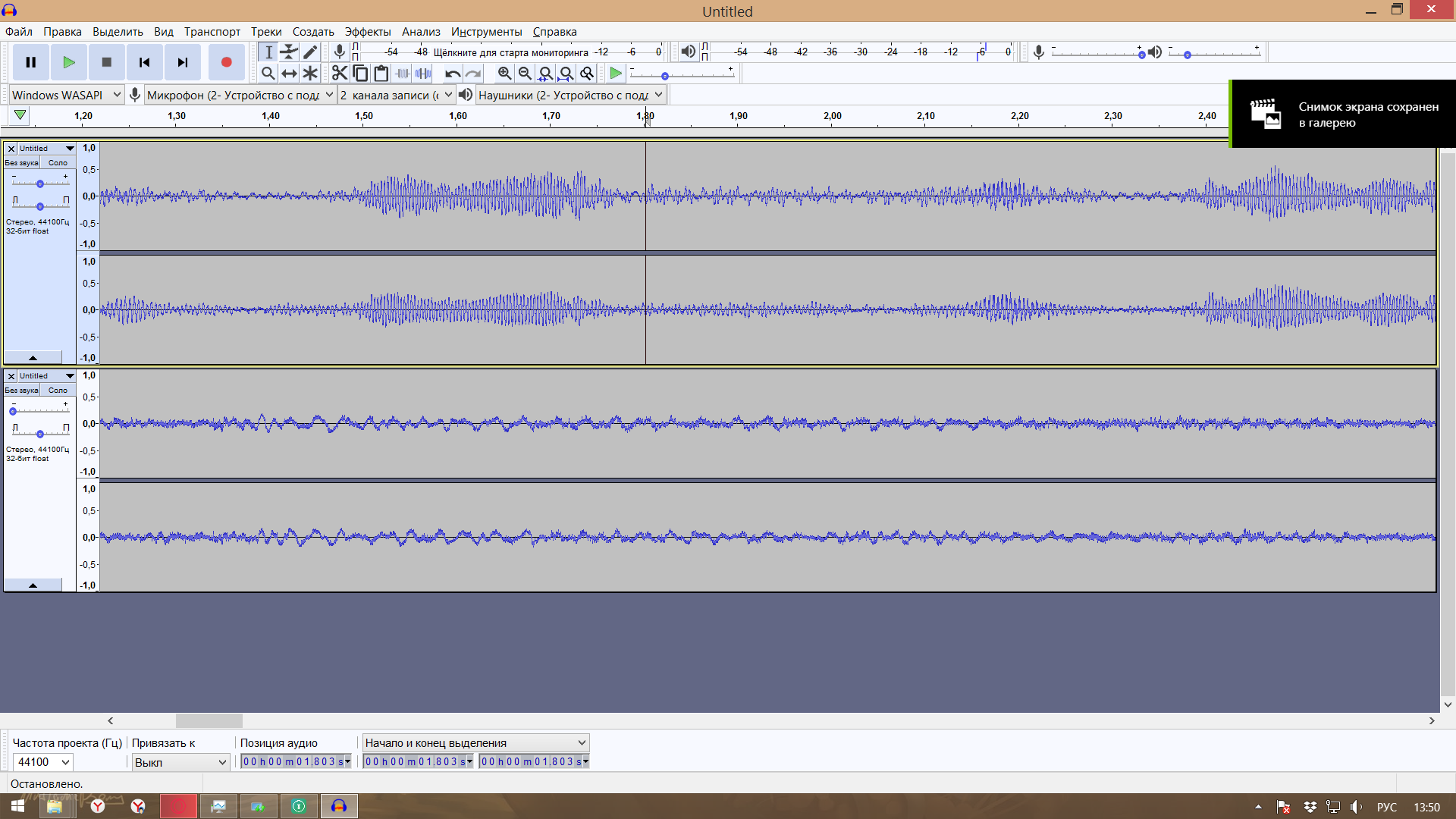Skip to end of project
Viewport: 1456px width, 819px height.
tap(183, 62)
